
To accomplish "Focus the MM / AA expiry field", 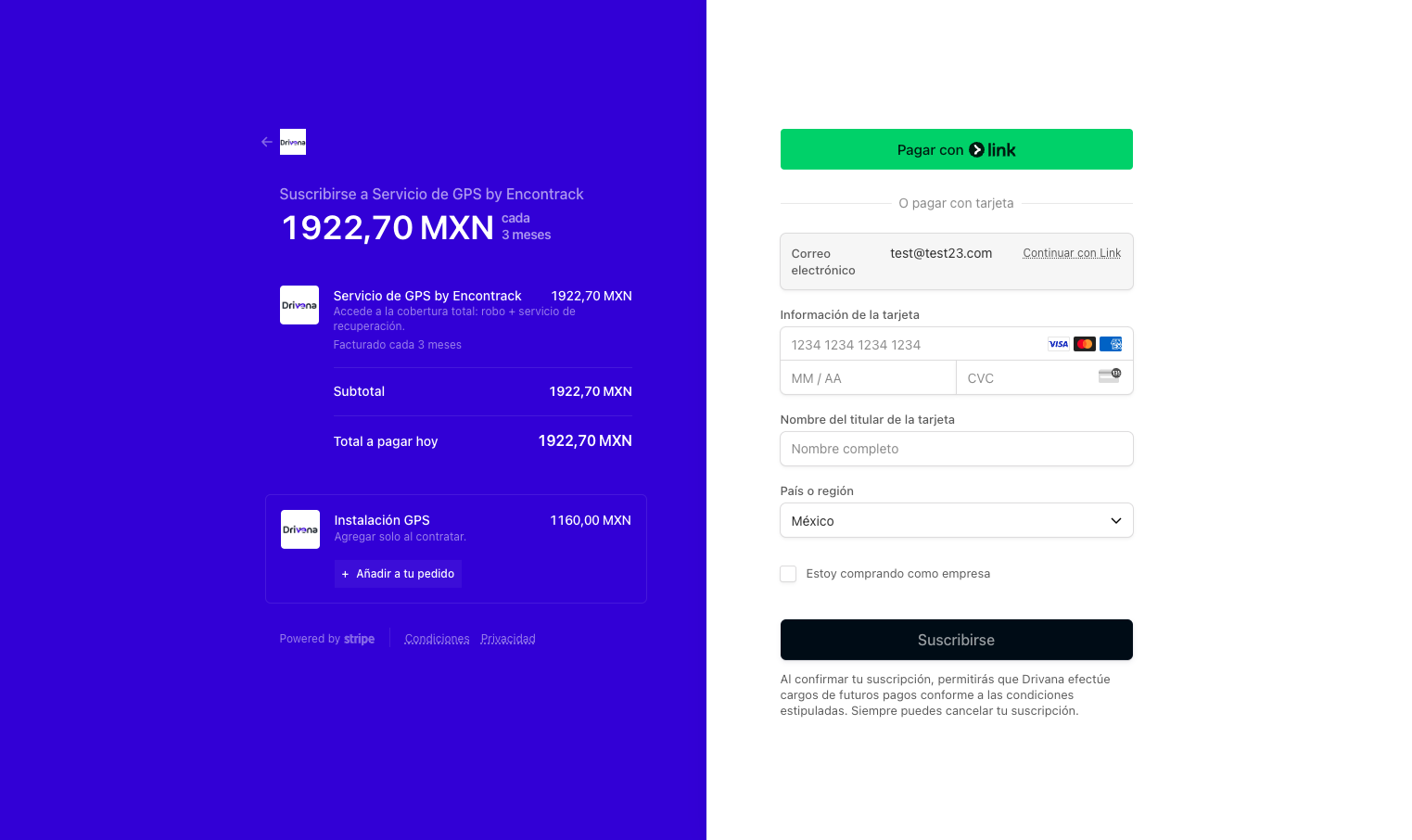I will 868,378.
